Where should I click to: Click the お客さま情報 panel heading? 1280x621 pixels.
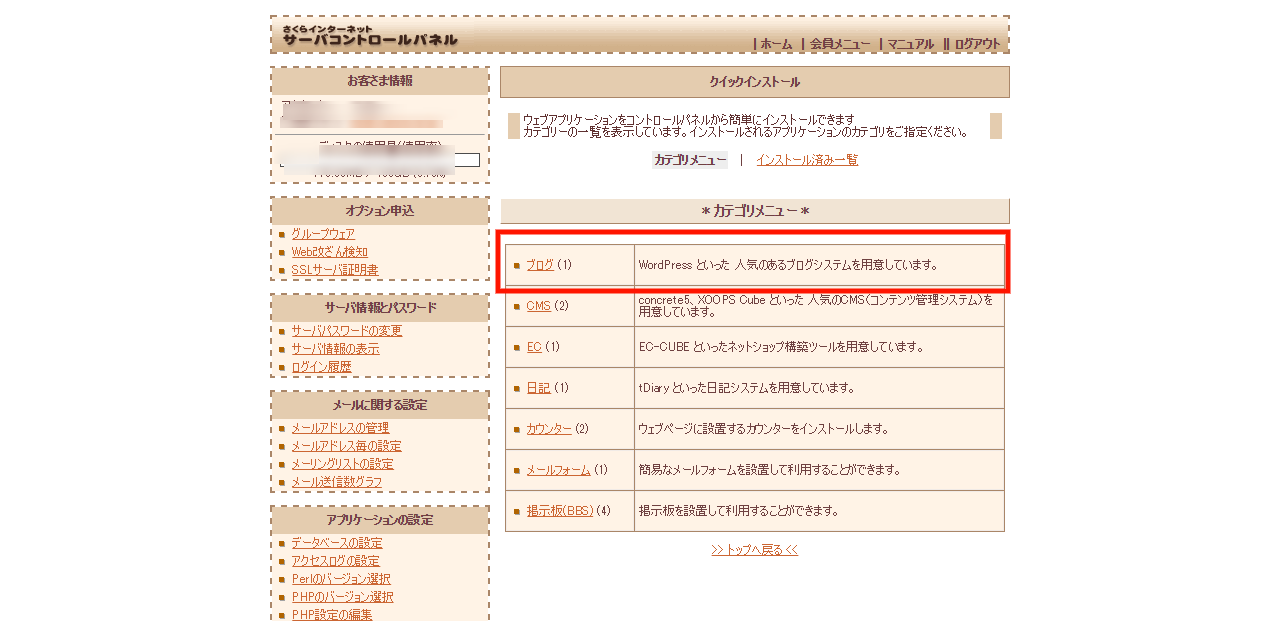(380, 81)
